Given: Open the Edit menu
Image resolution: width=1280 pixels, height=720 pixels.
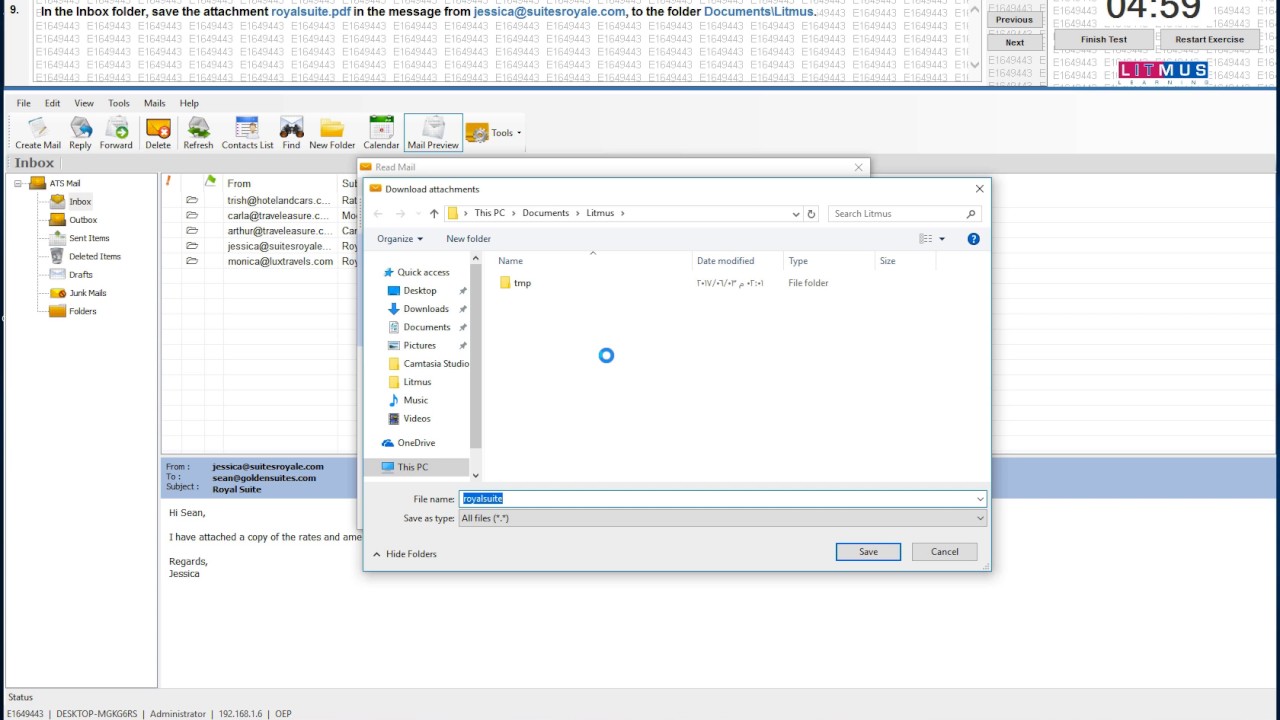Looking at the screenshot, I should [x=52, y=103].
